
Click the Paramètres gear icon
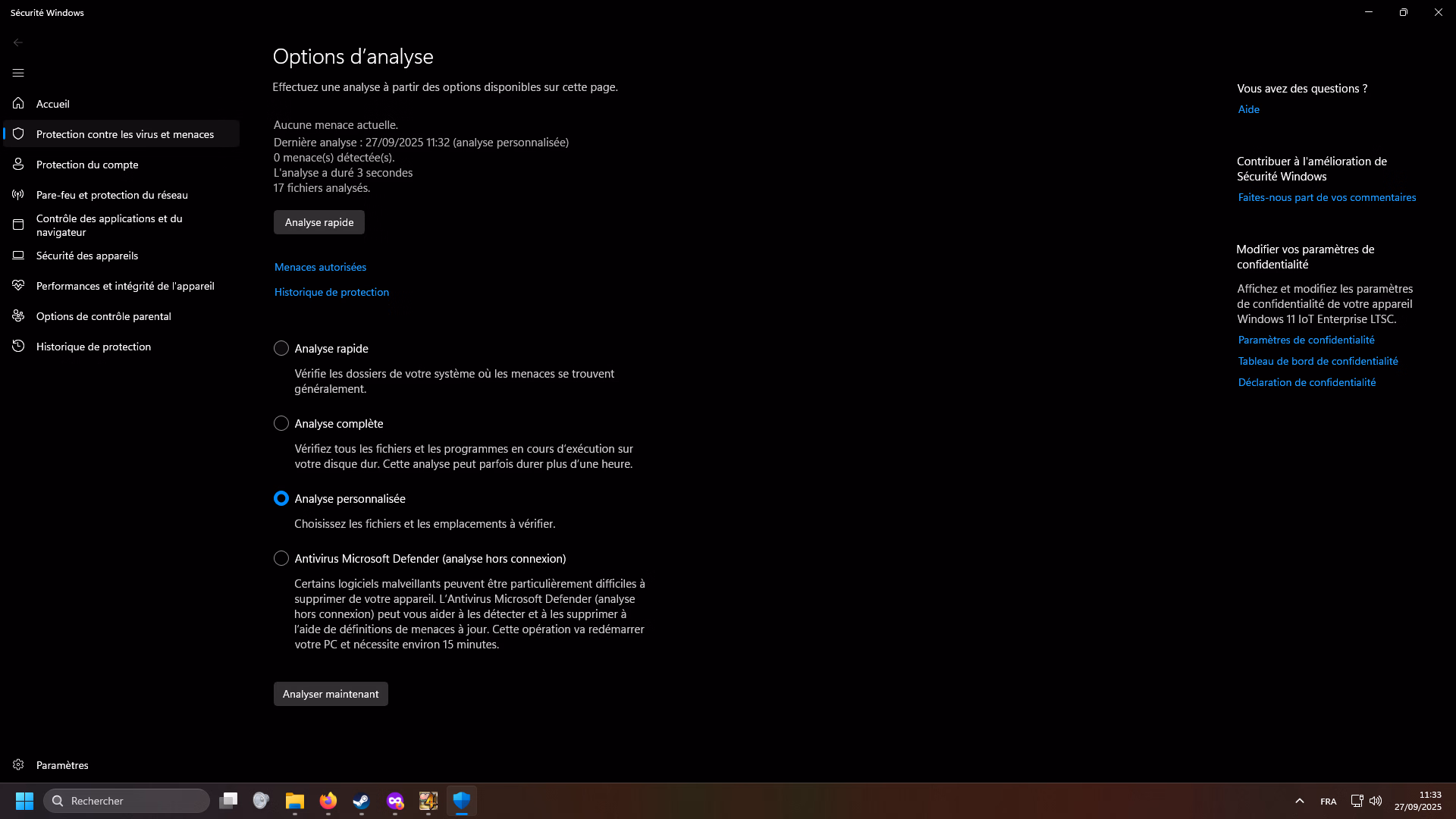tap(18, 764)
